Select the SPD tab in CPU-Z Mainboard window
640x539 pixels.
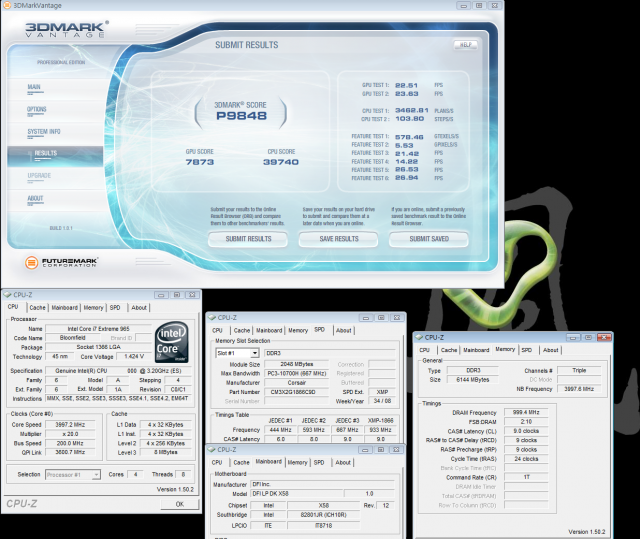[319, 463]
